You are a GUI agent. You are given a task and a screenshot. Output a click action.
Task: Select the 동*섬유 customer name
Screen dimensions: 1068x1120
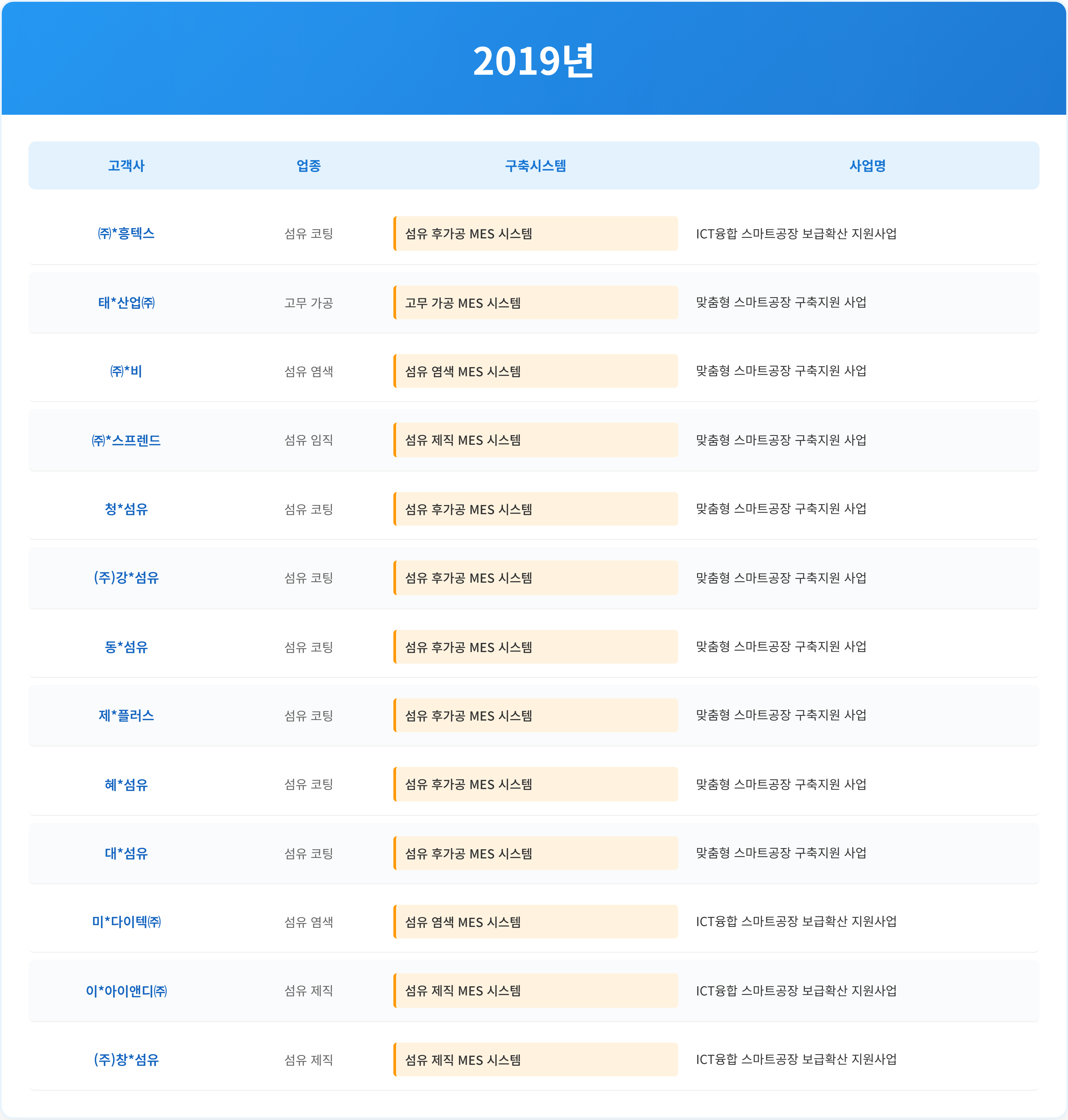[x=126, y=647]
